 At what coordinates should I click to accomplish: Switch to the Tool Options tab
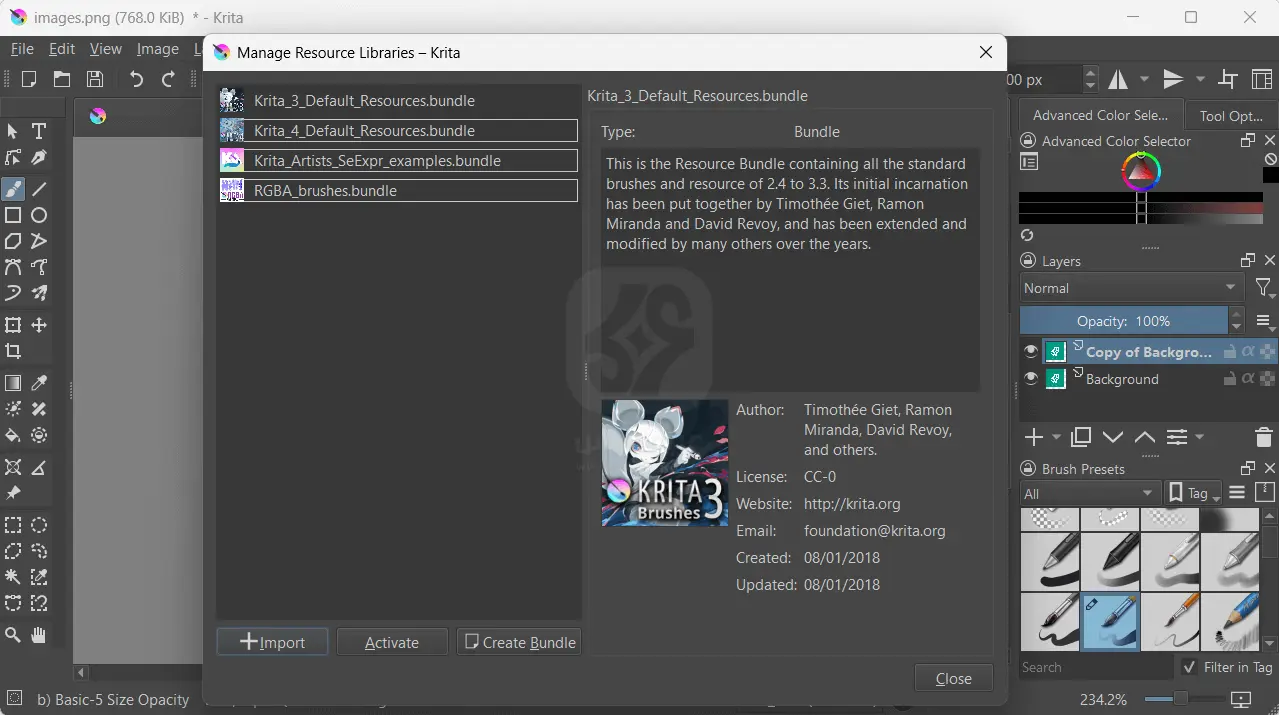pos(1230,115)
